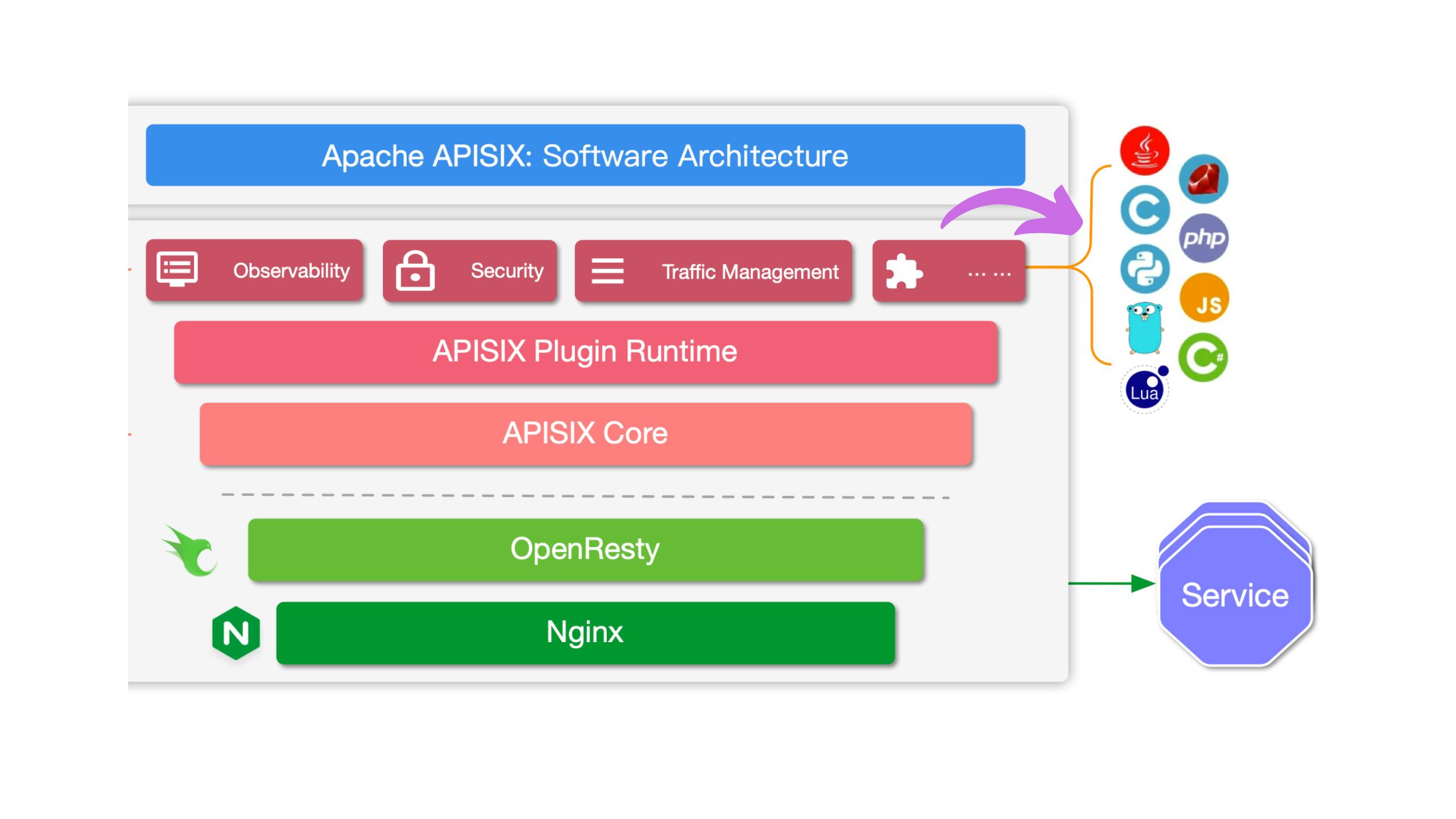1456x819 pixels.
Task: Click the Lua logo icon
Action: pos(1144,390)
